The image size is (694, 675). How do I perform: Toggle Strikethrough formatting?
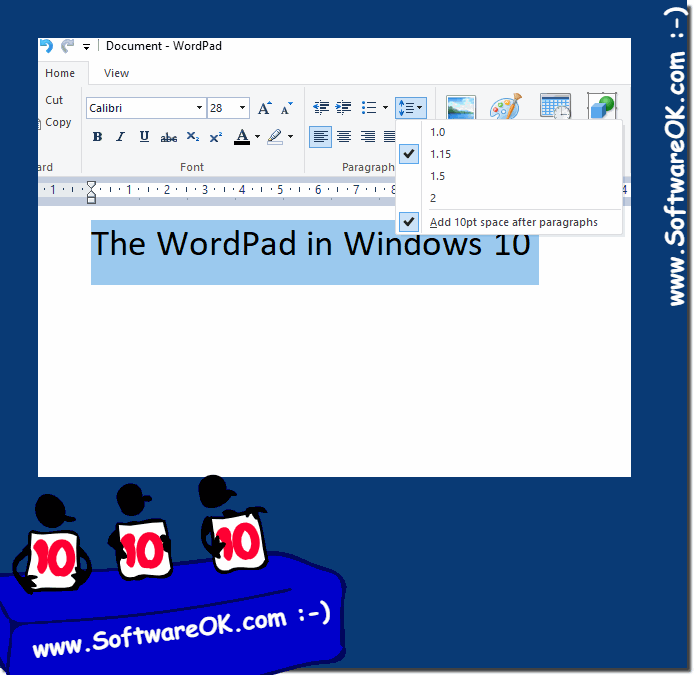[169, 137]
